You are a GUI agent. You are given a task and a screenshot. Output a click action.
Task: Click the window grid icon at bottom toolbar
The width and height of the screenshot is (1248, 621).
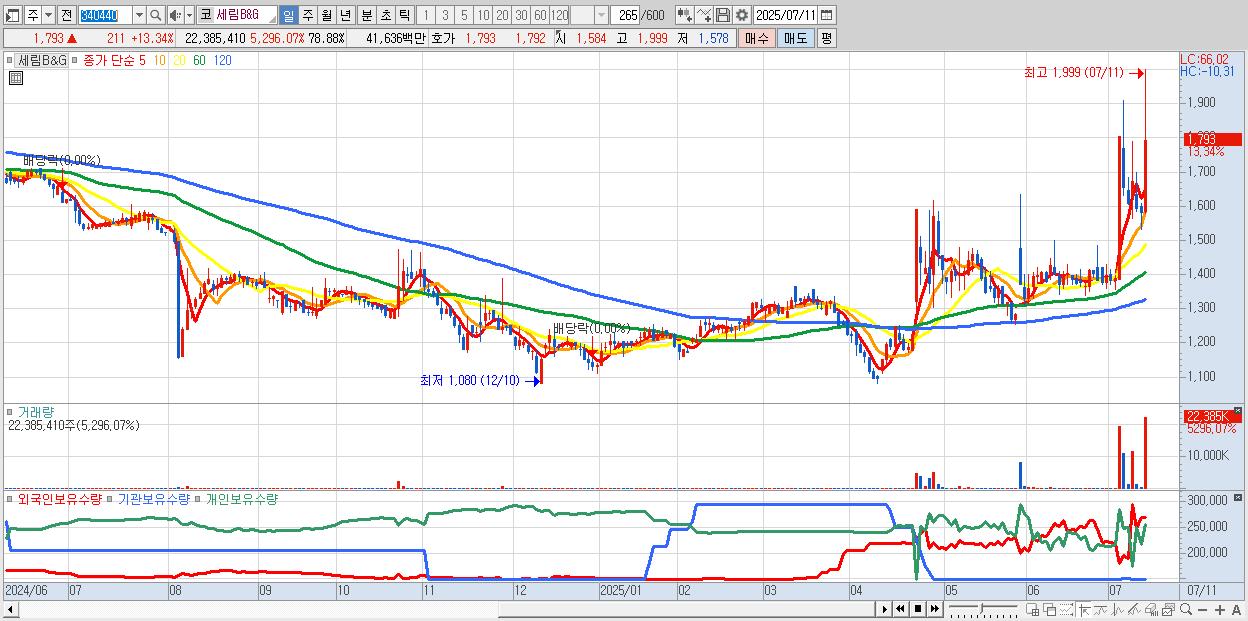point(1033,609)
